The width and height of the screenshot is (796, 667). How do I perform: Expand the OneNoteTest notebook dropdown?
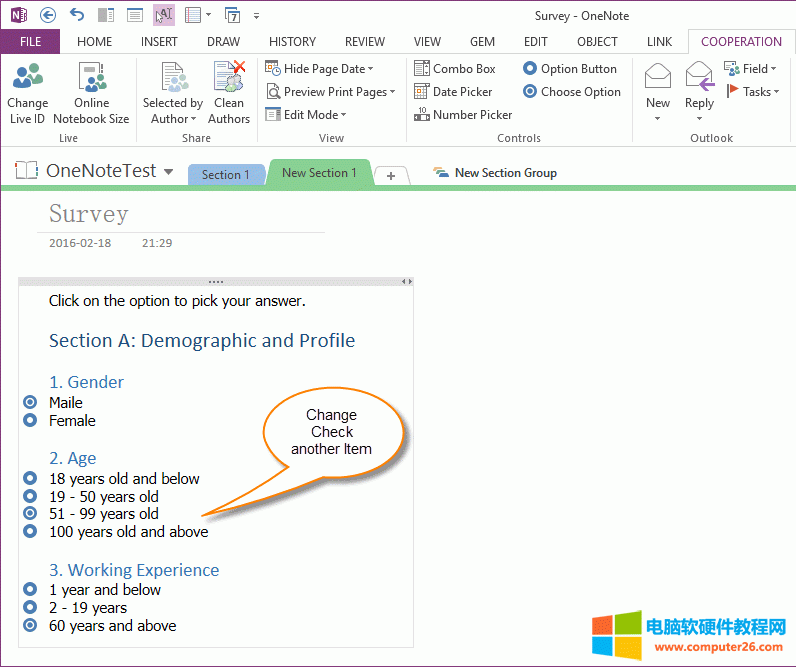pyautogui.click(x=168, y=172)
